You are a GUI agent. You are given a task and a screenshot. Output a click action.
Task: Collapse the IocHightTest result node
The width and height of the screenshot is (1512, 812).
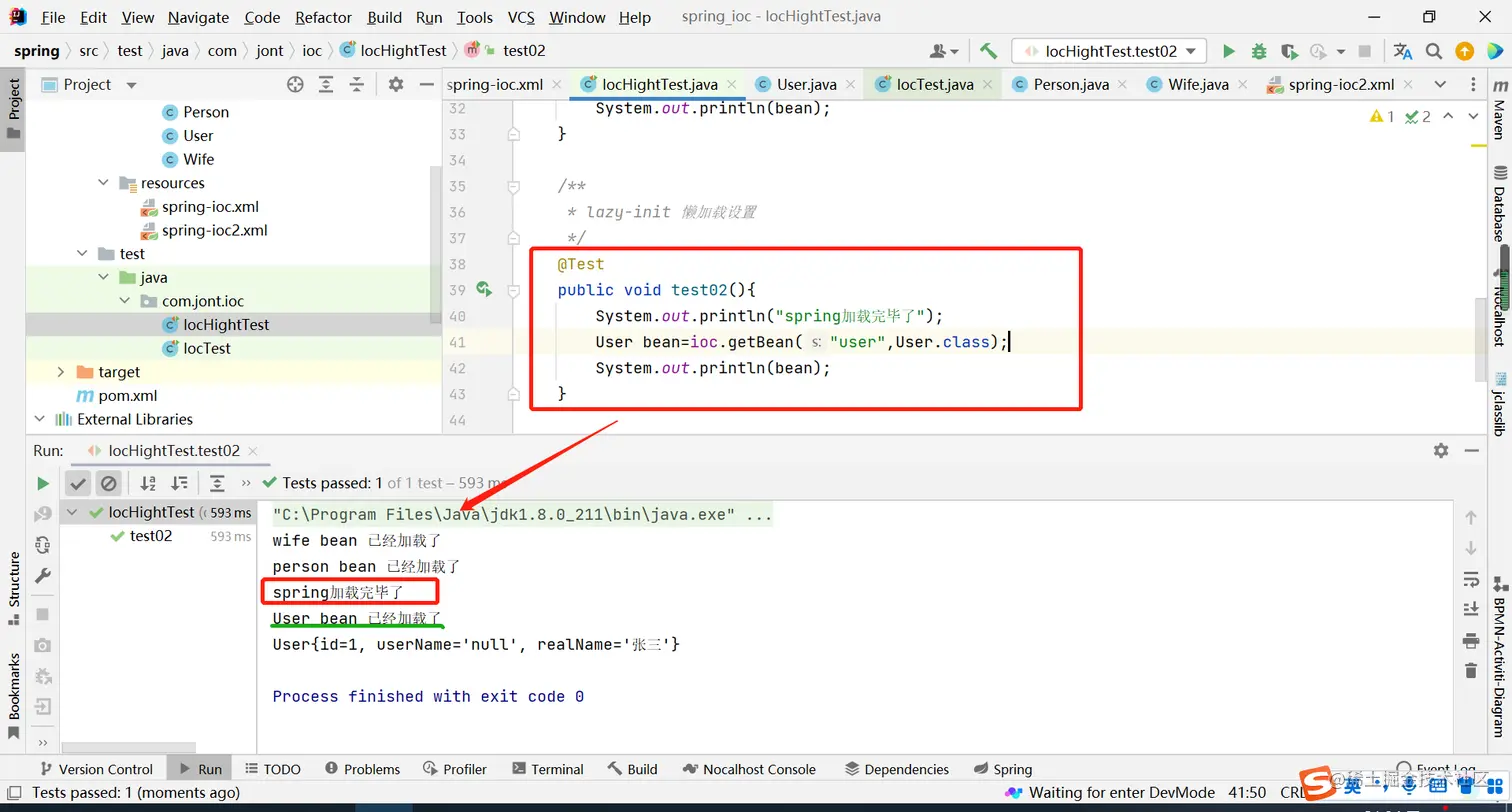74,512
